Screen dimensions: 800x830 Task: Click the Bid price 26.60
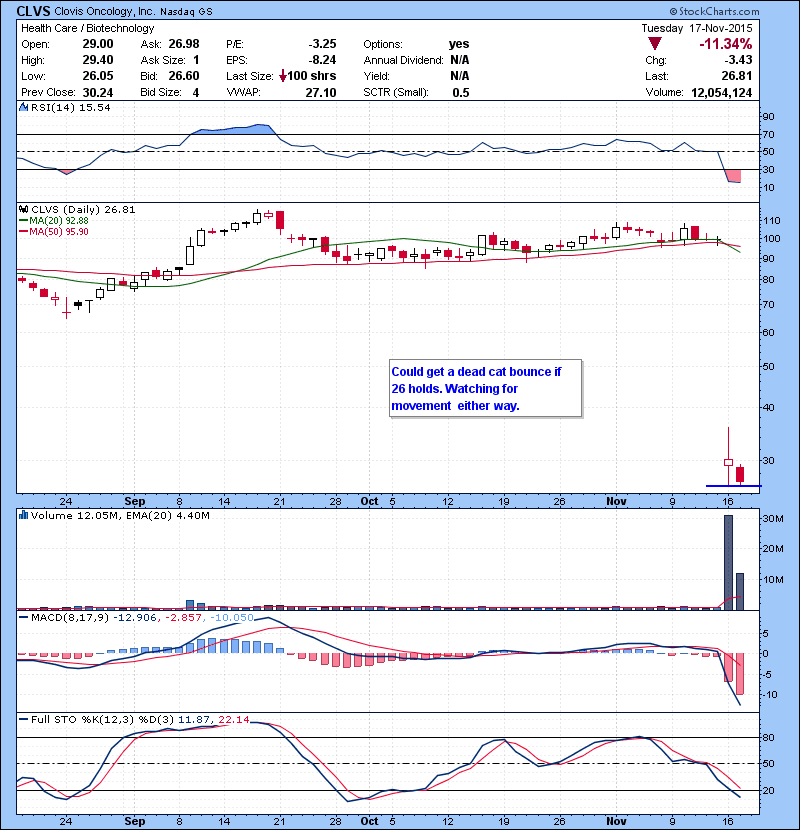coord(184,76)
